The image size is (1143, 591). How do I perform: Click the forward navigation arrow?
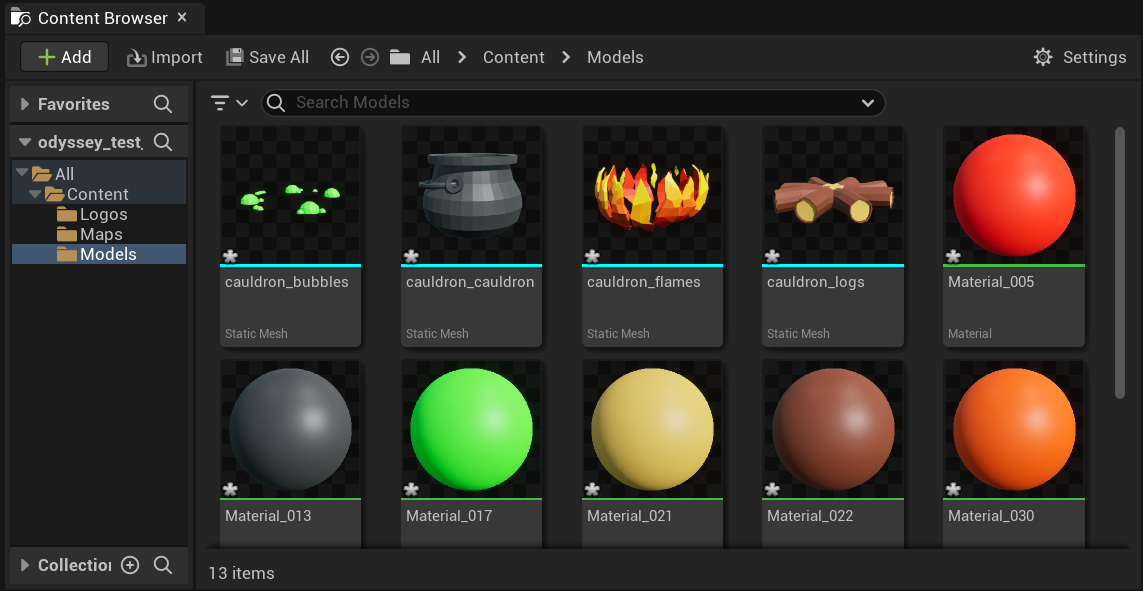pos(369,57)
